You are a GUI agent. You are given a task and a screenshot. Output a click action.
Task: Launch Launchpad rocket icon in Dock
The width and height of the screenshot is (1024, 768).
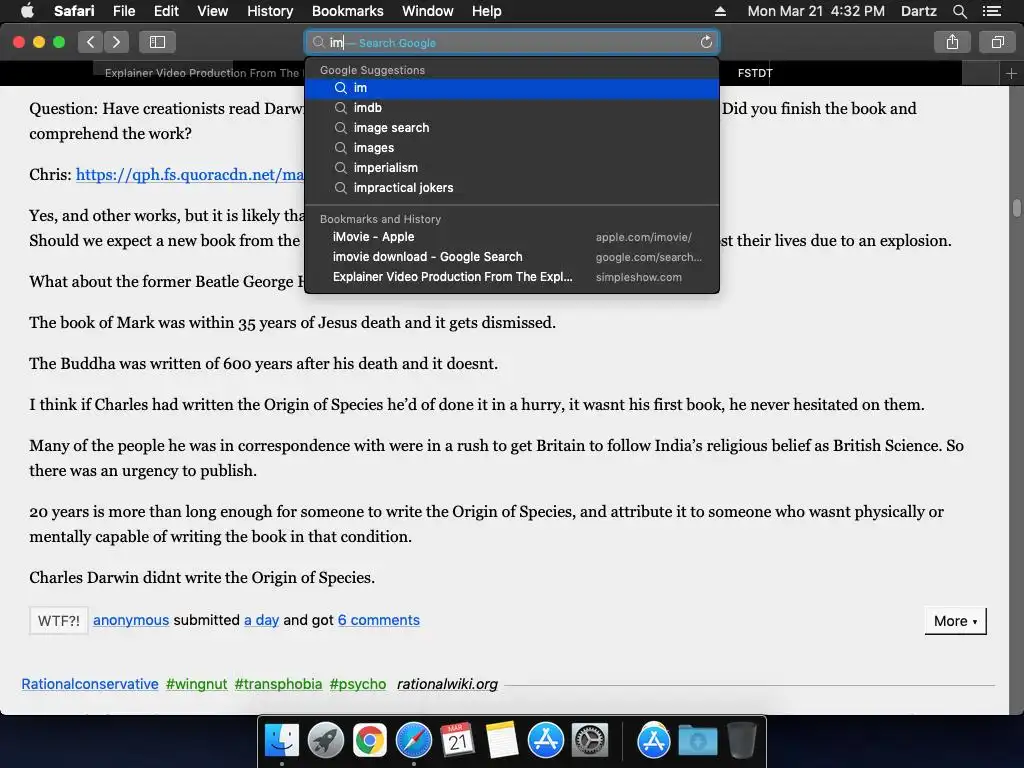(326, 741)
